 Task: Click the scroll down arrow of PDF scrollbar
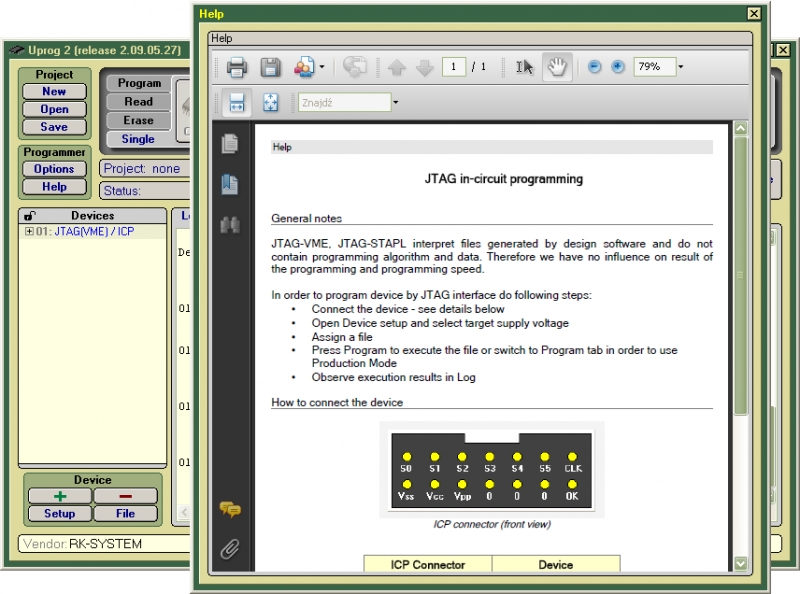click(740, 563)
